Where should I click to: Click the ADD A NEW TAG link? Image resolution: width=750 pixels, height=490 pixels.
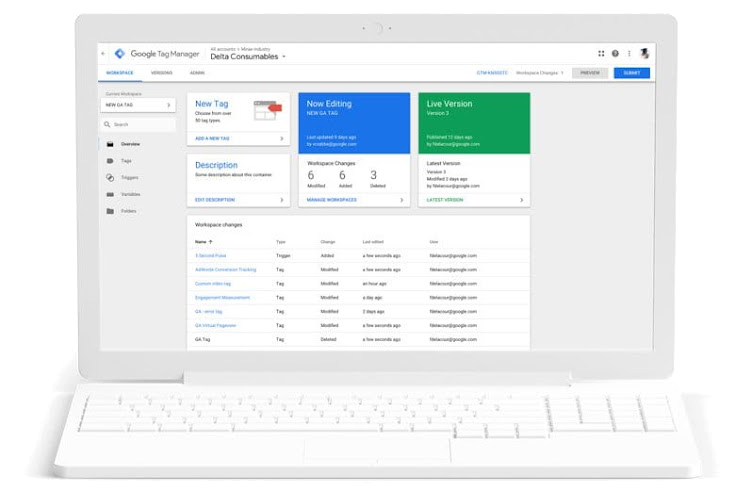212,138
